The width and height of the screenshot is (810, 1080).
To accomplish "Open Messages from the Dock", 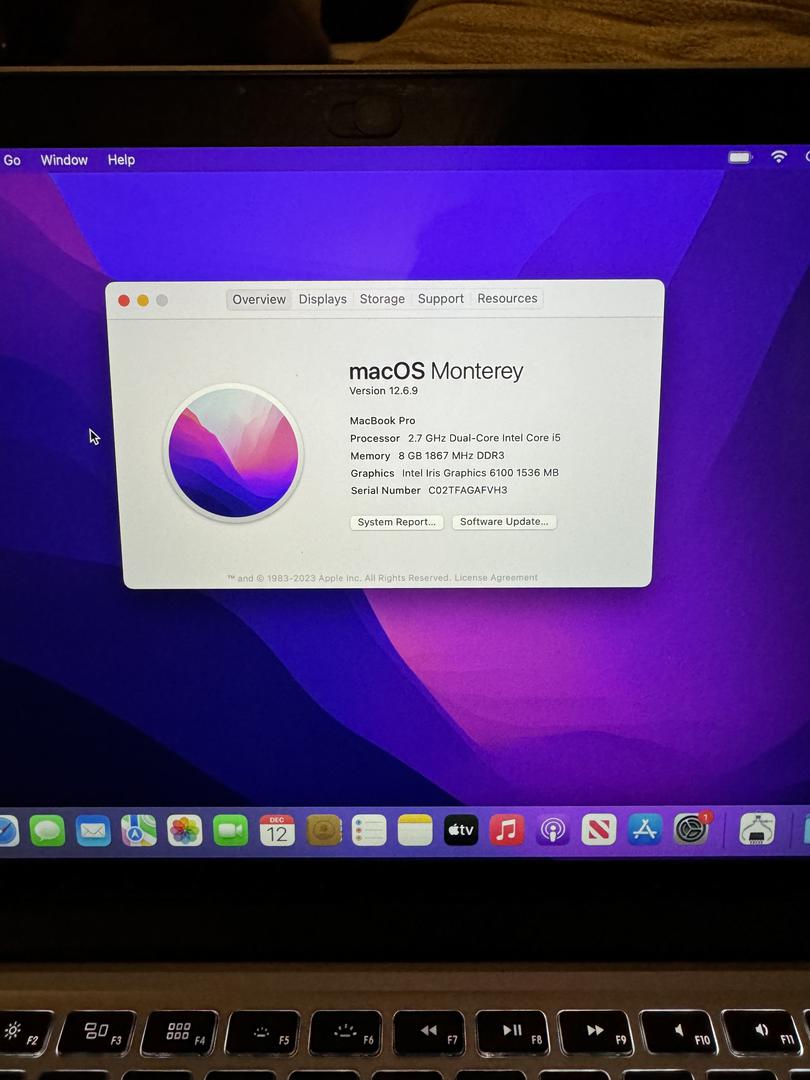I will pos(47,831).
